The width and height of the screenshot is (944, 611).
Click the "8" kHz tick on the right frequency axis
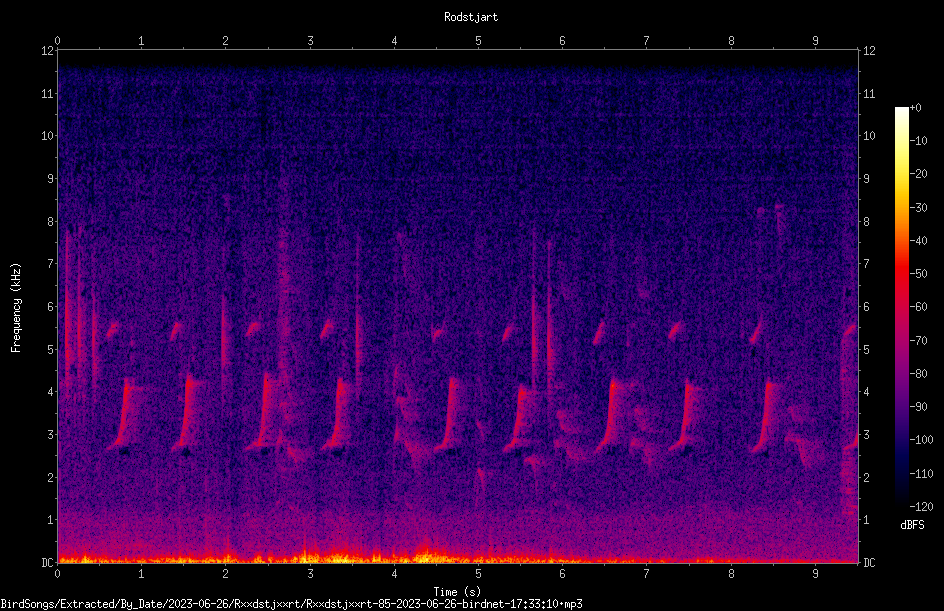tap(866, 222)
